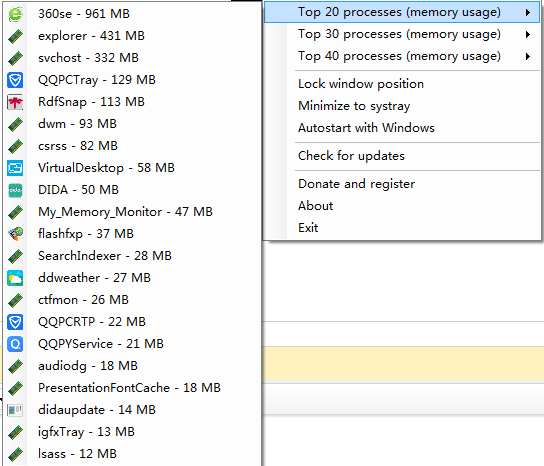Toggle Lock window position option
This screenshot has height=466, width=544.
(x=361, y=84)
